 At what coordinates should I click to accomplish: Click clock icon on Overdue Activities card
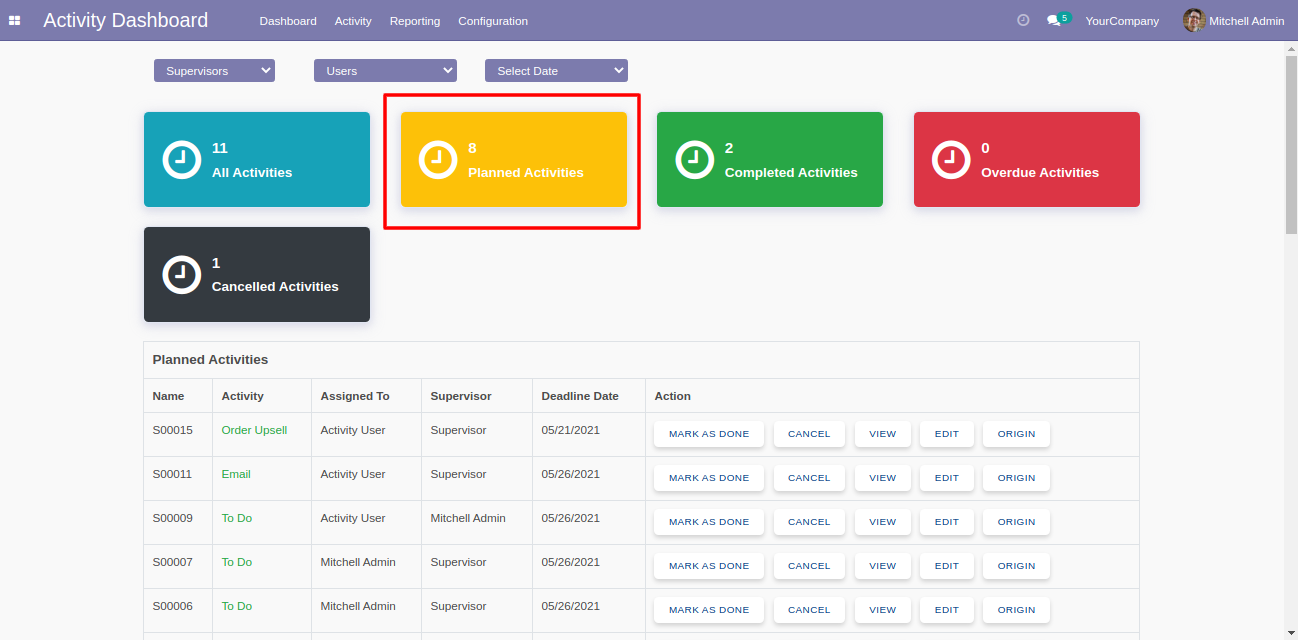coord(951,159)
